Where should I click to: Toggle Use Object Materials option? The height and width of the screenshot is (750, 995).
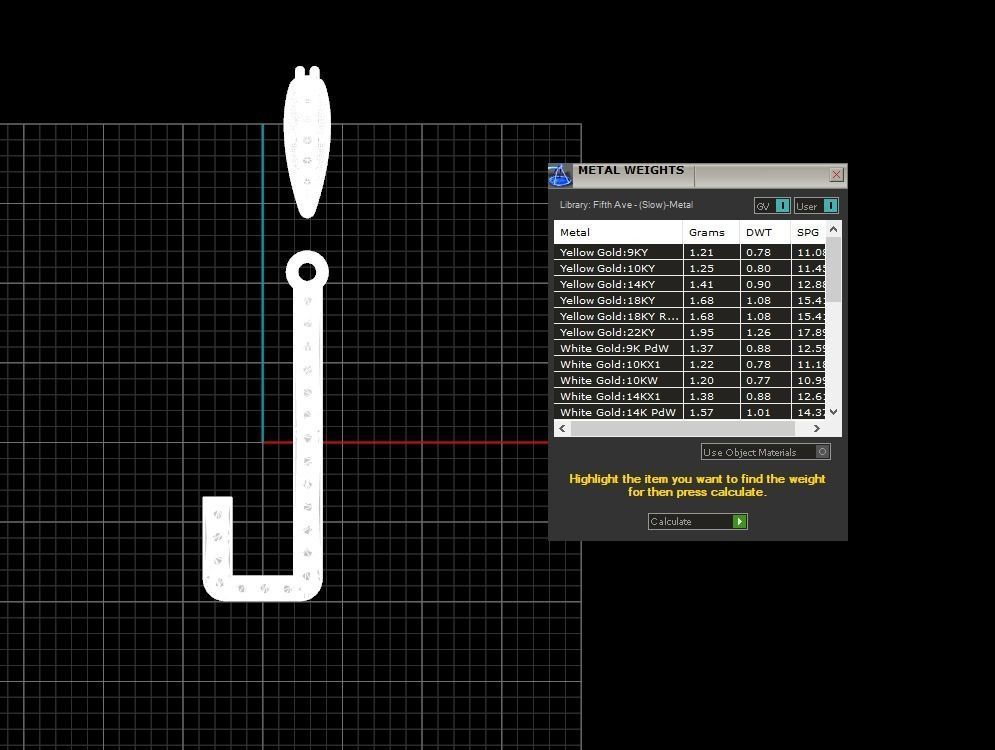click(x=765, y=452)
